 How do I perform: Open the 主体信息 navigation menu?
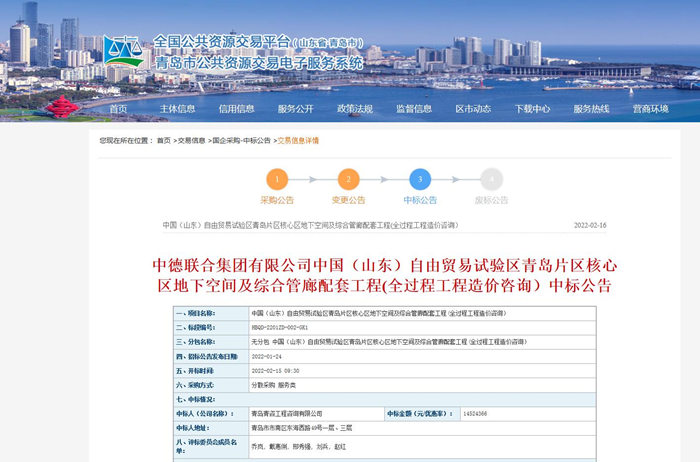coord(178,109)
